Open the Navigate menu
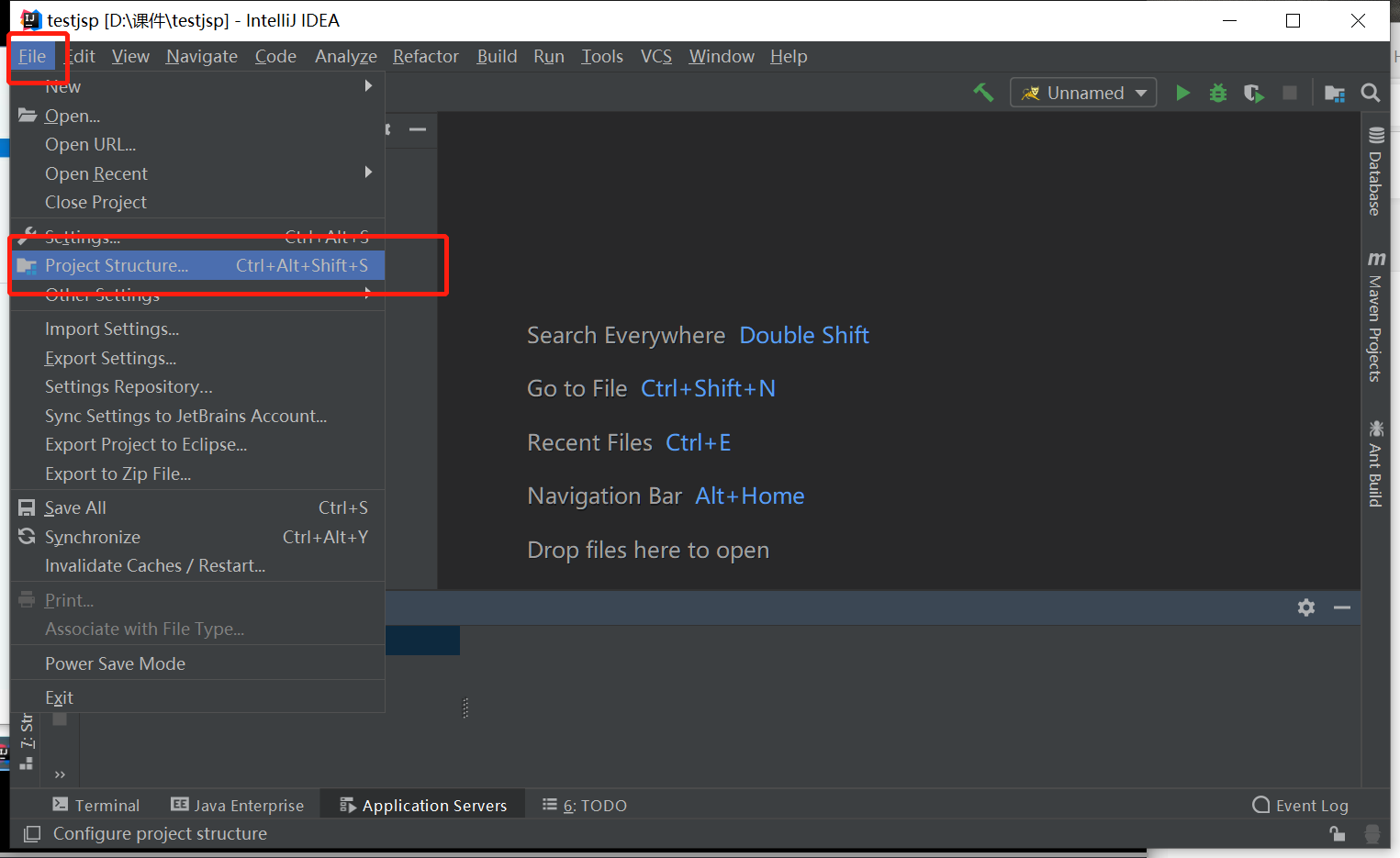Image resolution: width=1400 pixels, height=858 pixels. pyautogui.click(x=202, y=56)
